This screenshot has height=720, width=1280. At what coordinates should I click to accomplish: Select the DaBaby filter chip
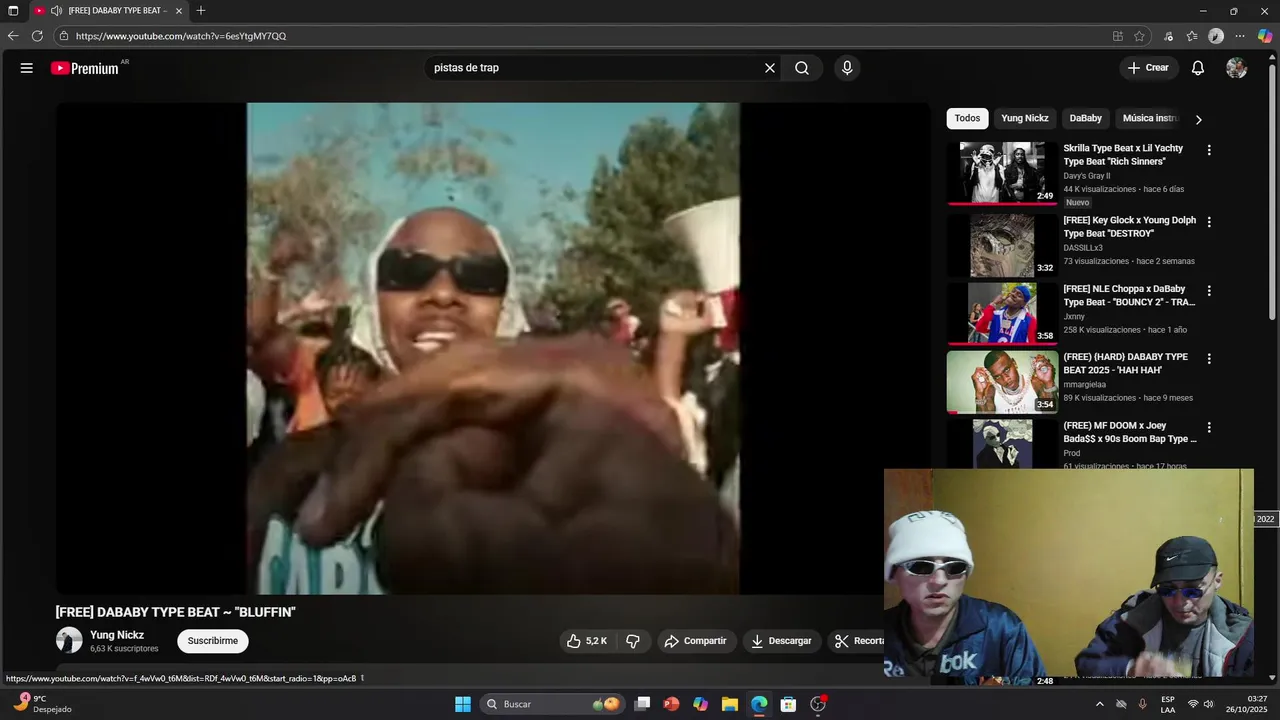[x=1085, y=118]
